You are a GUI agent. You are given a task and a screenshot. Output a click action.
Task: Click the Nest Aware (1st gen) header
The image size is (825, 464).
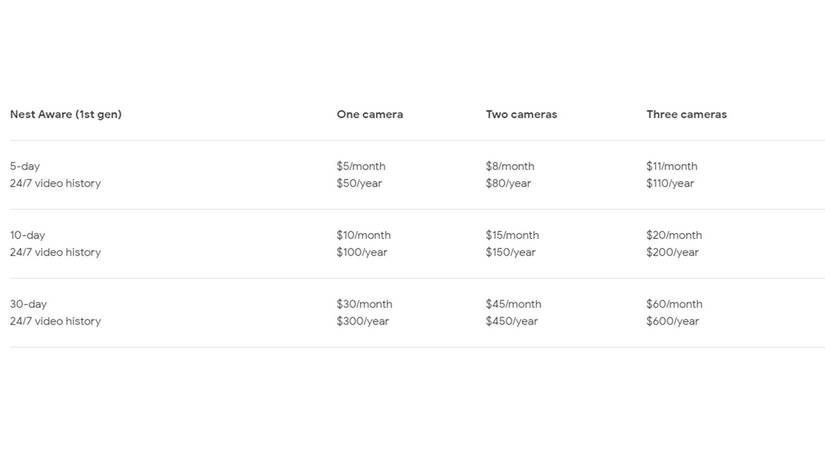[66, 115]
